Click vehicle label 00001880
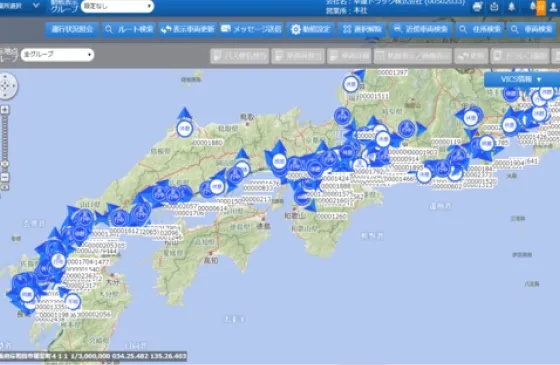Screen dimensions: 560x365 208,142
